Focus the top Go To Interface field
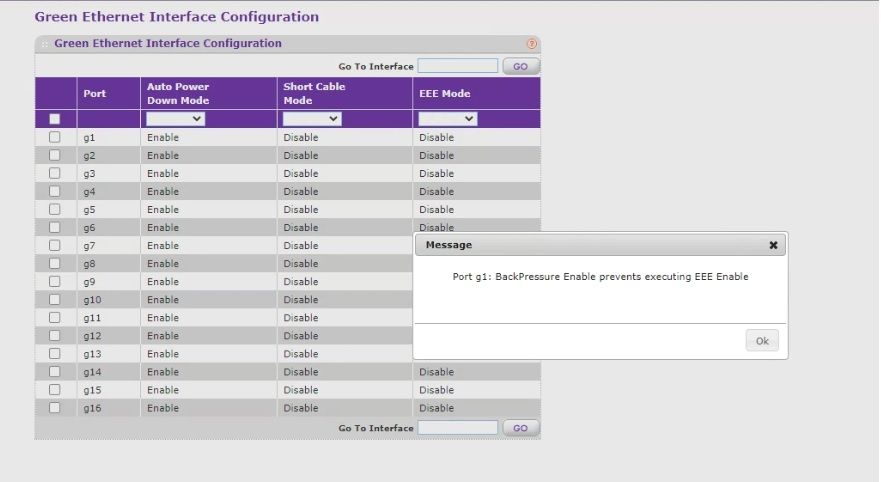 457,66
